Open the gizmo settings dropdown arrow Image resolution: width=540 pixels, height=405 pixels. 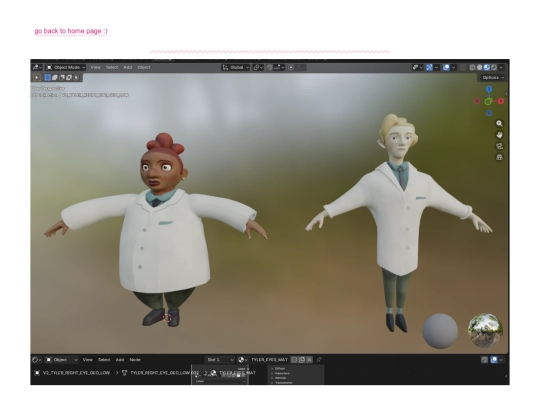[x=436, y=68]
